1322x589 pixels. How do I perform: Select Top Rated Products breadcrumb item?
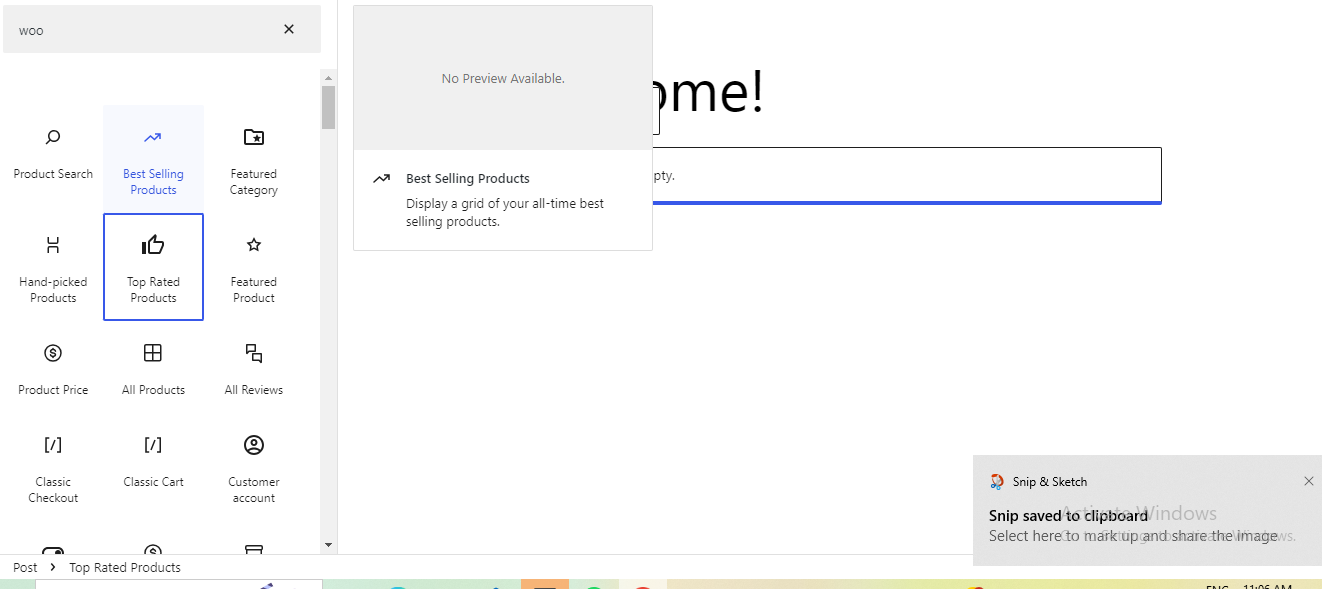coord(125,567)
